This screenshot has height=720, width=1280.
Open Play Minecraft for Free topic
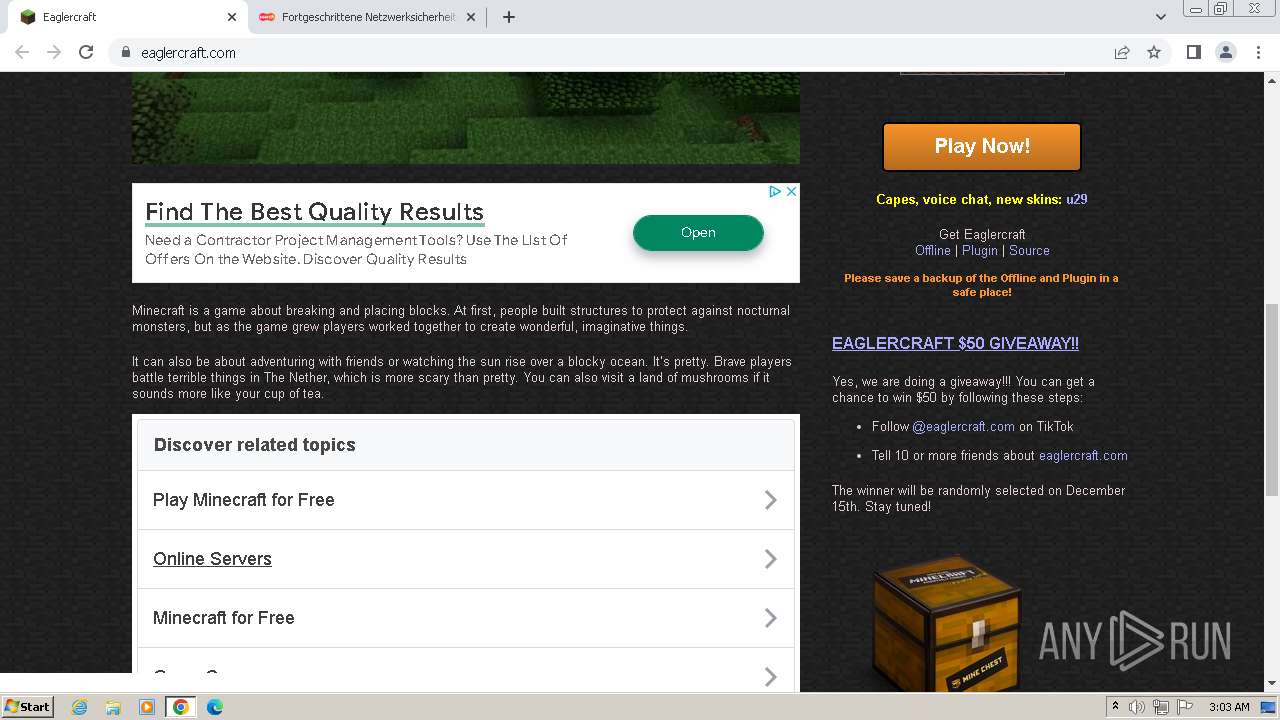tap(244, 500)
